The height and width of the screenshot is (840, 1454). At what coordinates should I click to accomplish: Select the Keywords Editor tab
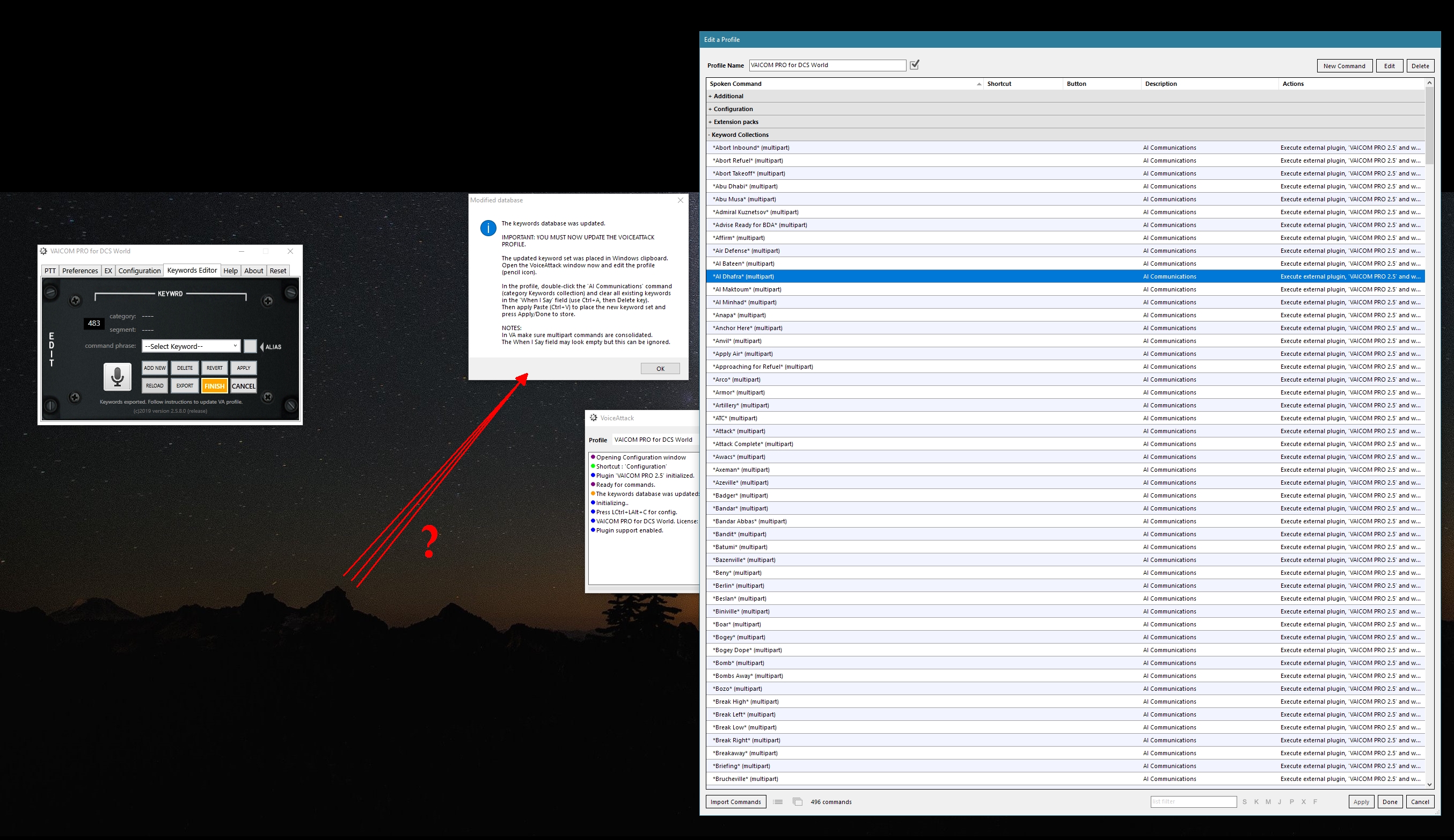[192, 270]
